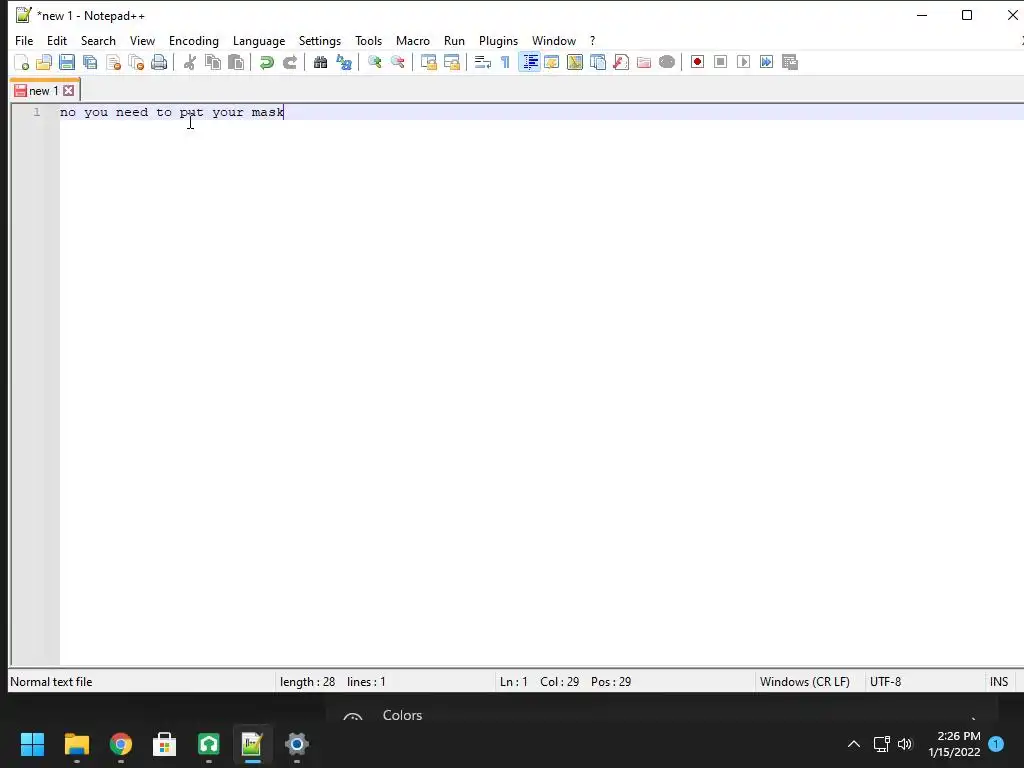Image resolution: width=1024 pixels, height=768 pixels.
Task: Toggle the Show Indent Guide icon
Action: pos(530,62)
